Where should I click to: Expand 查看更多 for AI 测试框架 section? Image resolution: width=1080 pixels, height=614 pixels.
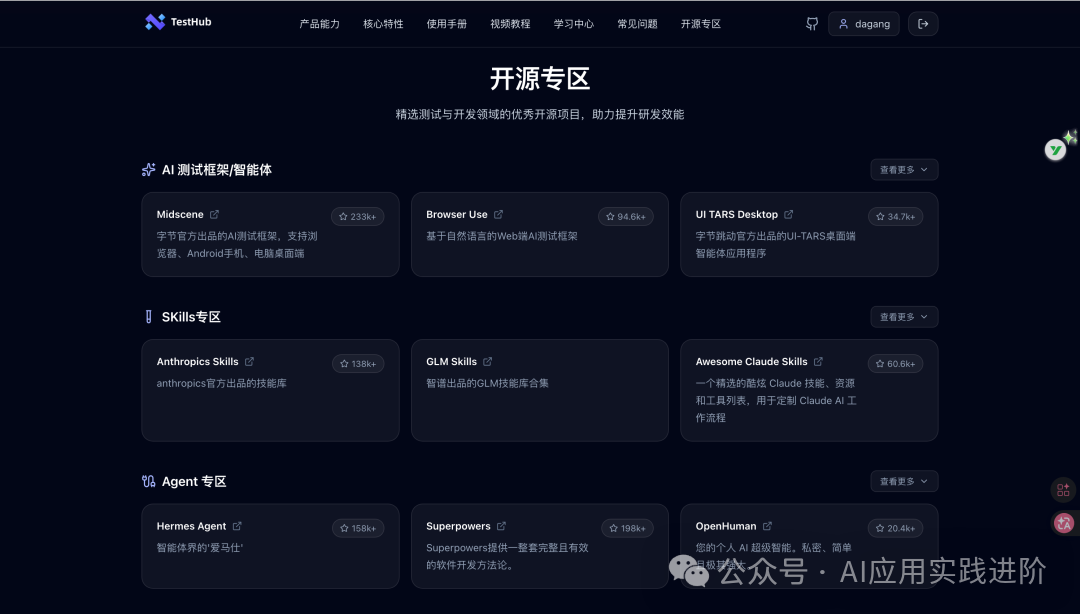pos(904,170)
